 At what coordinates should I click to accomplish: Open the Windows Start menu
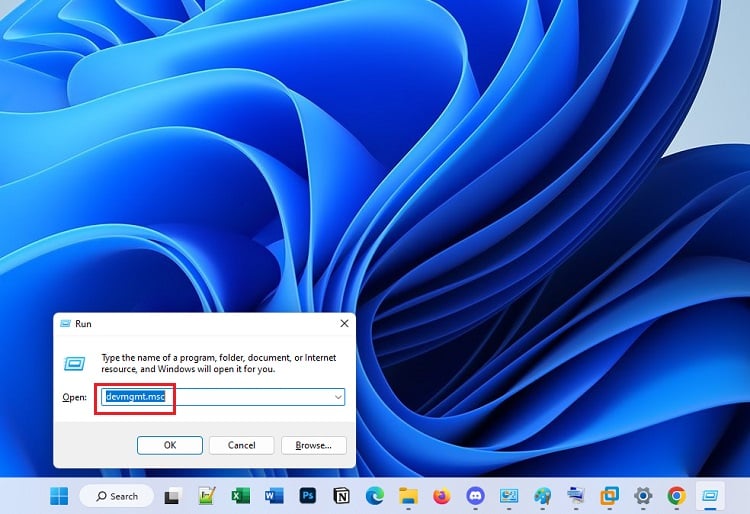tap(59, 496)
